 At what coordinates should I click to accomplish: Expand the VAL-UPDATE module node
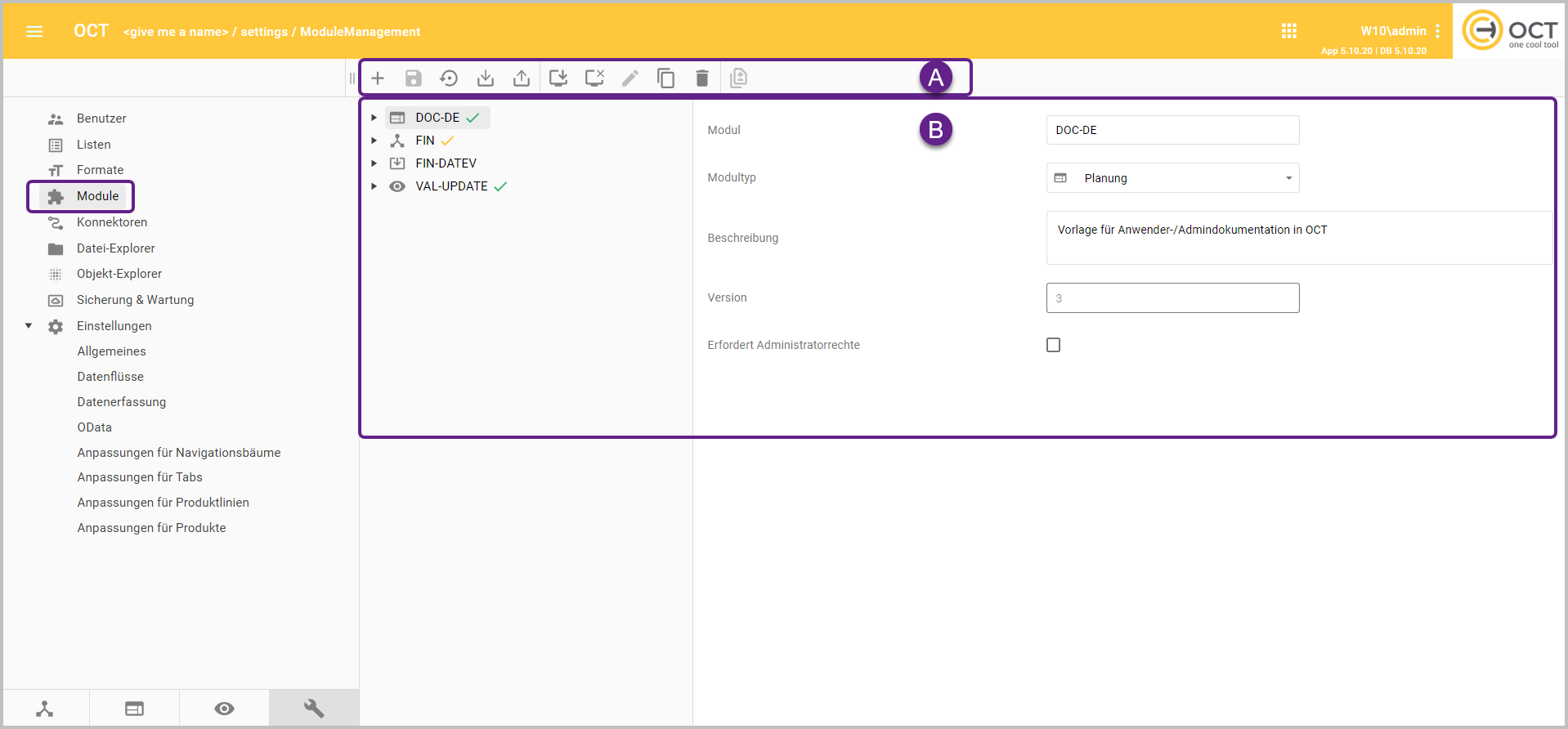[x=374, y=186]
